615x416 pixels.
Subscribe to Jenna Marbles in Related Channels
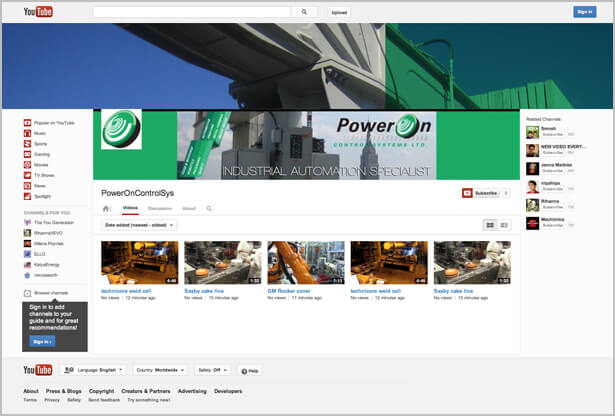553,171
